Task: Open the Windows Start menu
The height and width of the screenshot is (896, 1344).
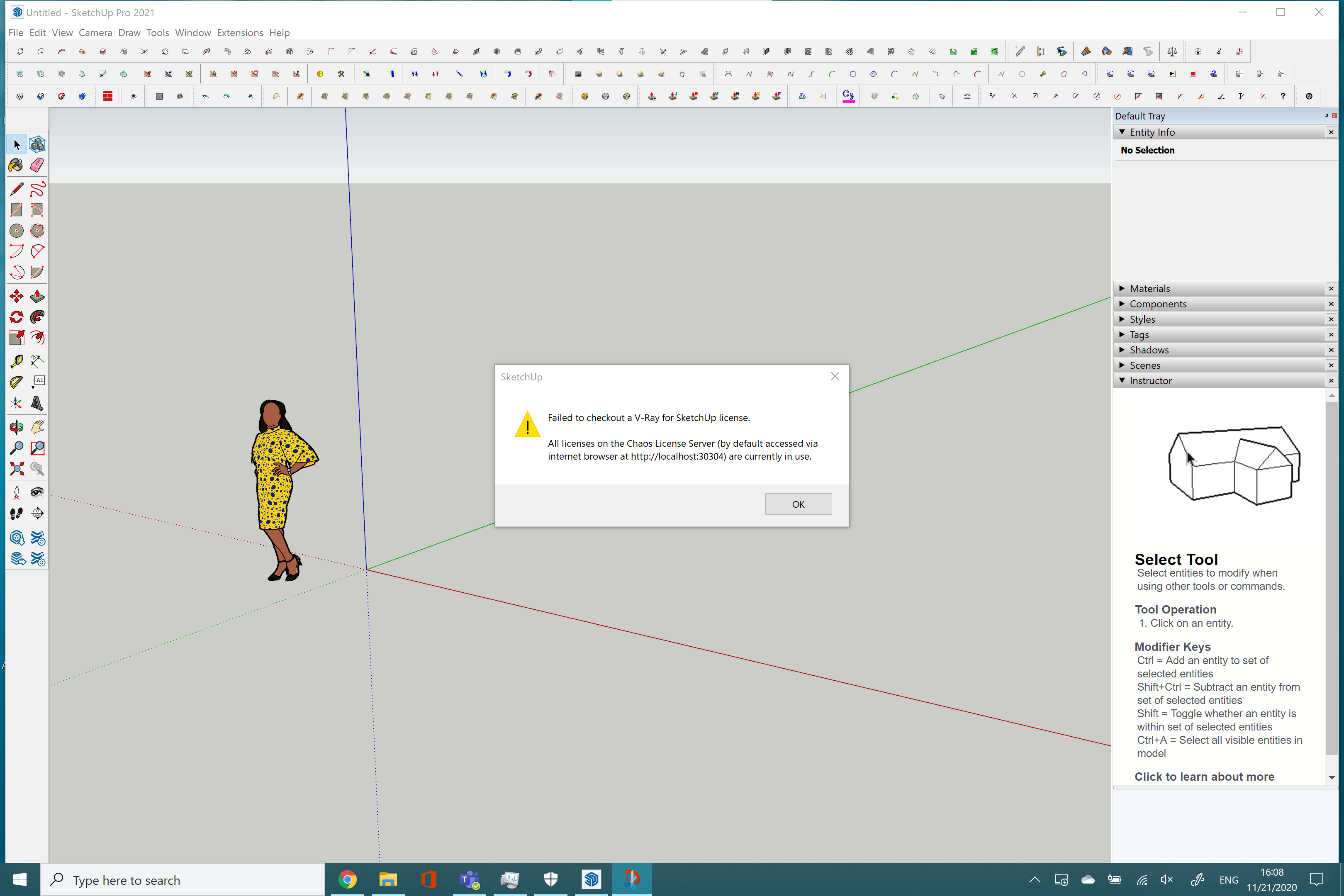Action: [x=19, y=879]
